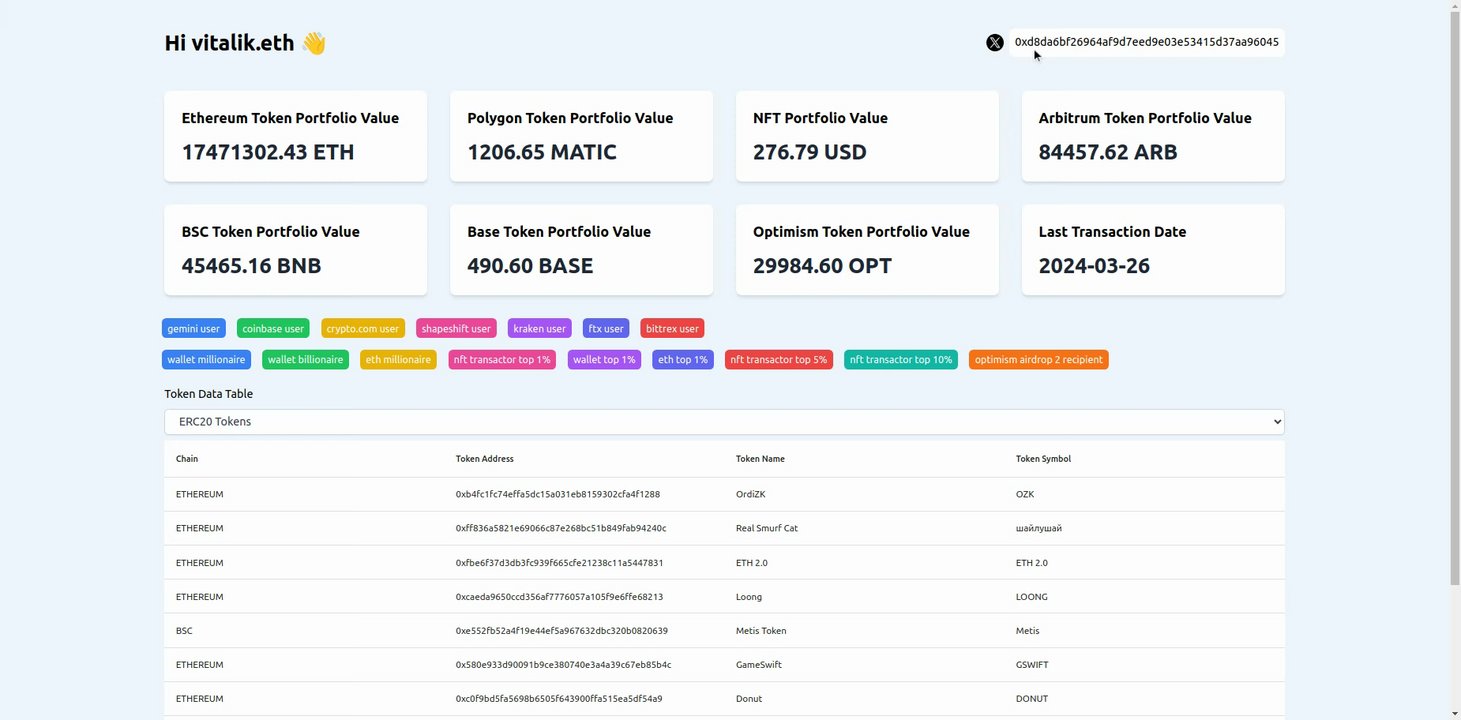This screenshot has height=720, width=1461.
Task: Click the Loong token name cell
Action: (x=749, y=597)
